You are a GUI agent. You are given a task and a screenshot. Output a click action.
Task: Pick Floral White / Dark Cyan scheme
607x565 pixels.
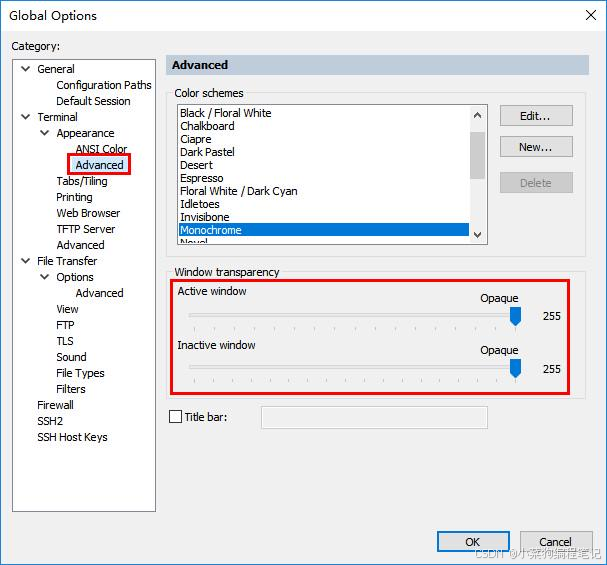(324, 191)
